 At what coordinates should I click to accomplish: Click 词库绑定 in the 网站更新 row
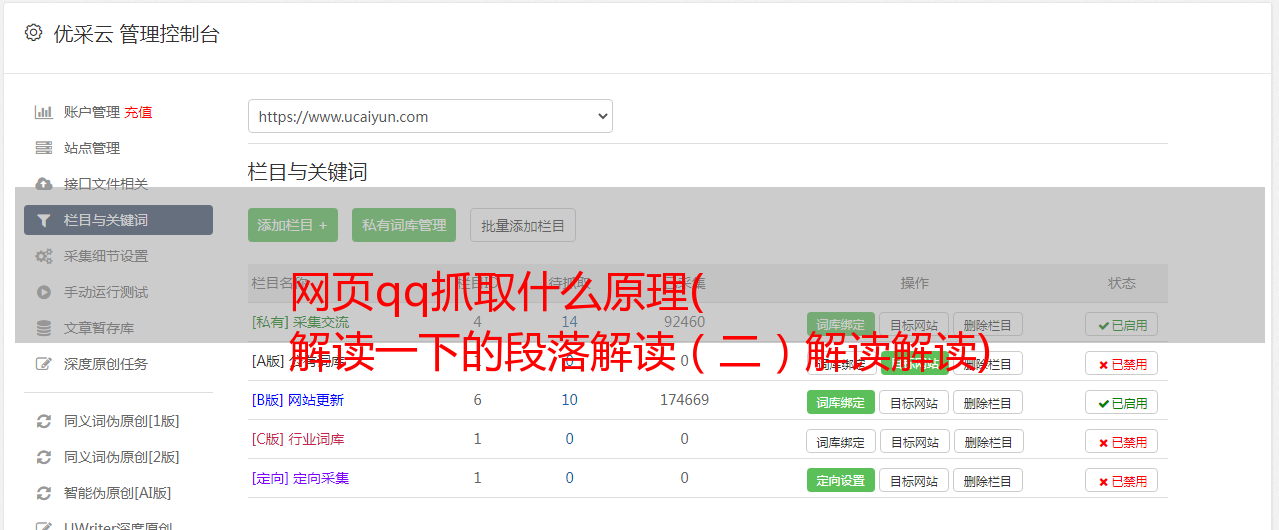pyautogui.click(x=840, y=402)
